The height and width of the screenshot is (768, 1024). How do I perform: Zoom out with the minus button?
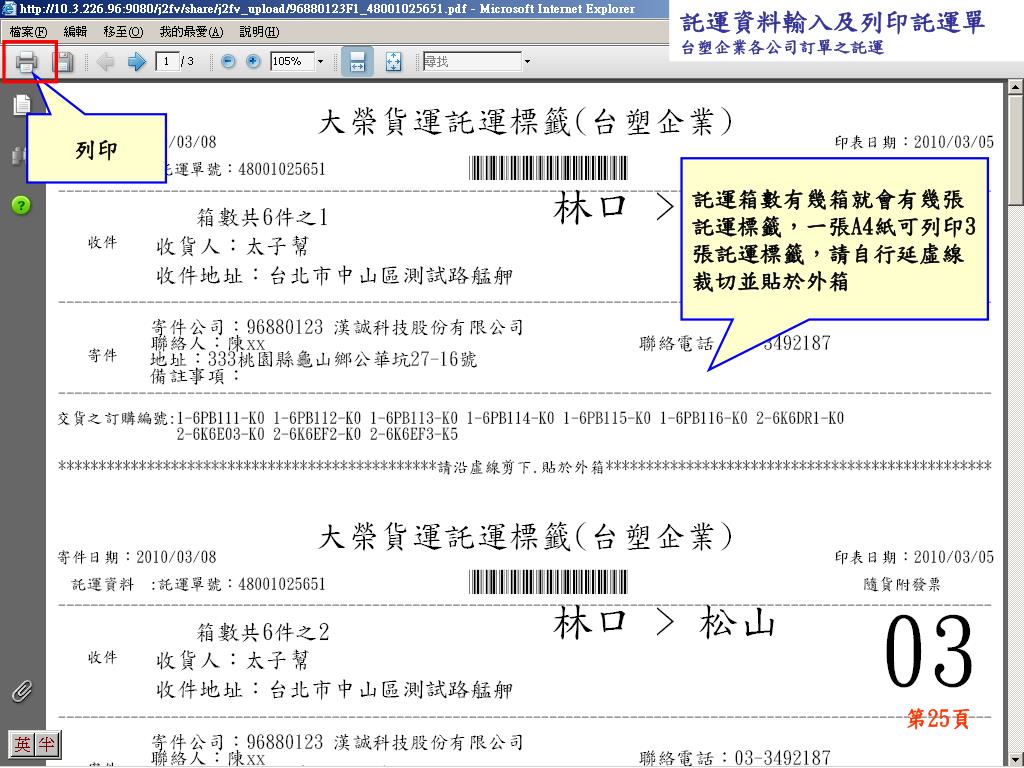(x=228, y=61)
